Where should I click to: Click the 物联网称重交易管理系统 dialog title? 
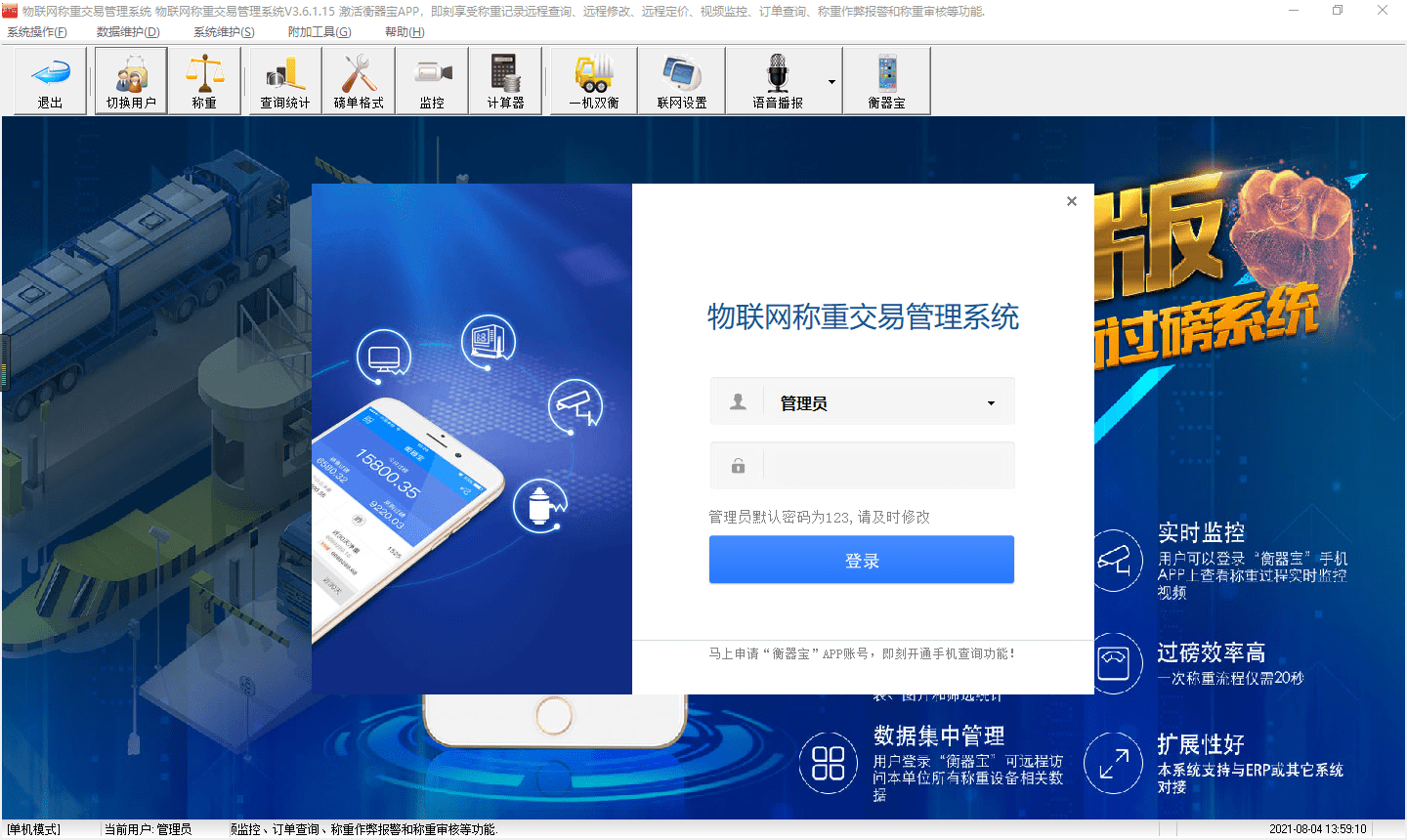(x=863, y=316)
